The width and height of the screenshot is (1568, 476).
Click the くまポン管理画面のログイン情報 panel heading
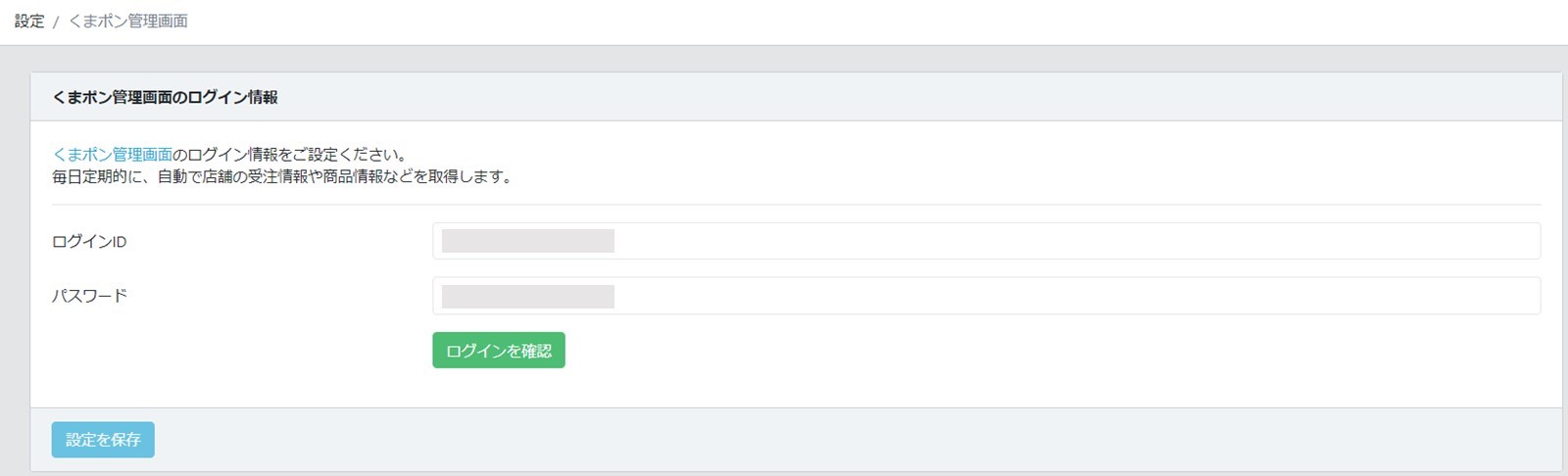pyautogui.click(x=165, y=97)
